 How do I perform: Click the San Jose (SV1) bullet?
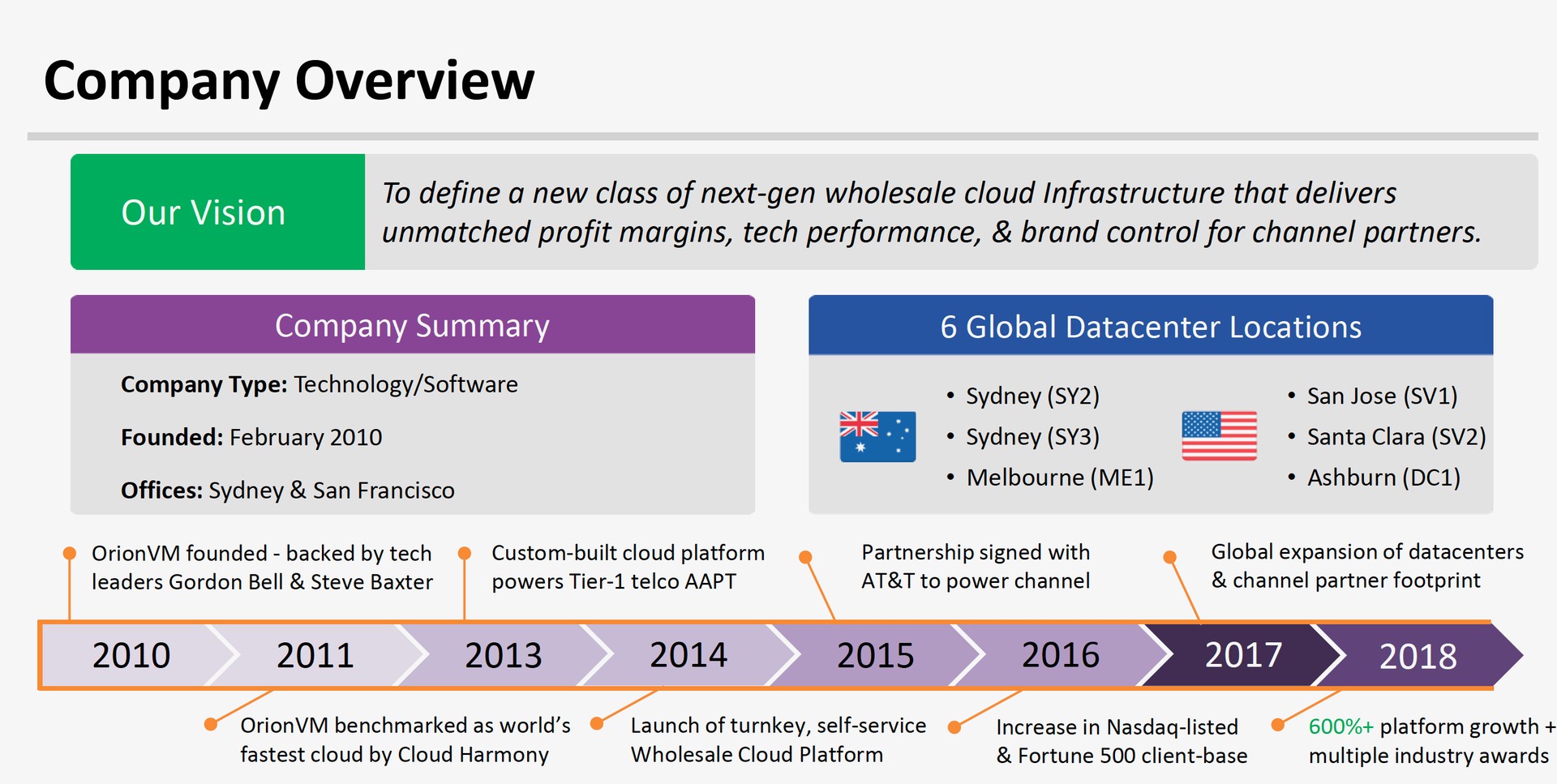(1373, 396)
